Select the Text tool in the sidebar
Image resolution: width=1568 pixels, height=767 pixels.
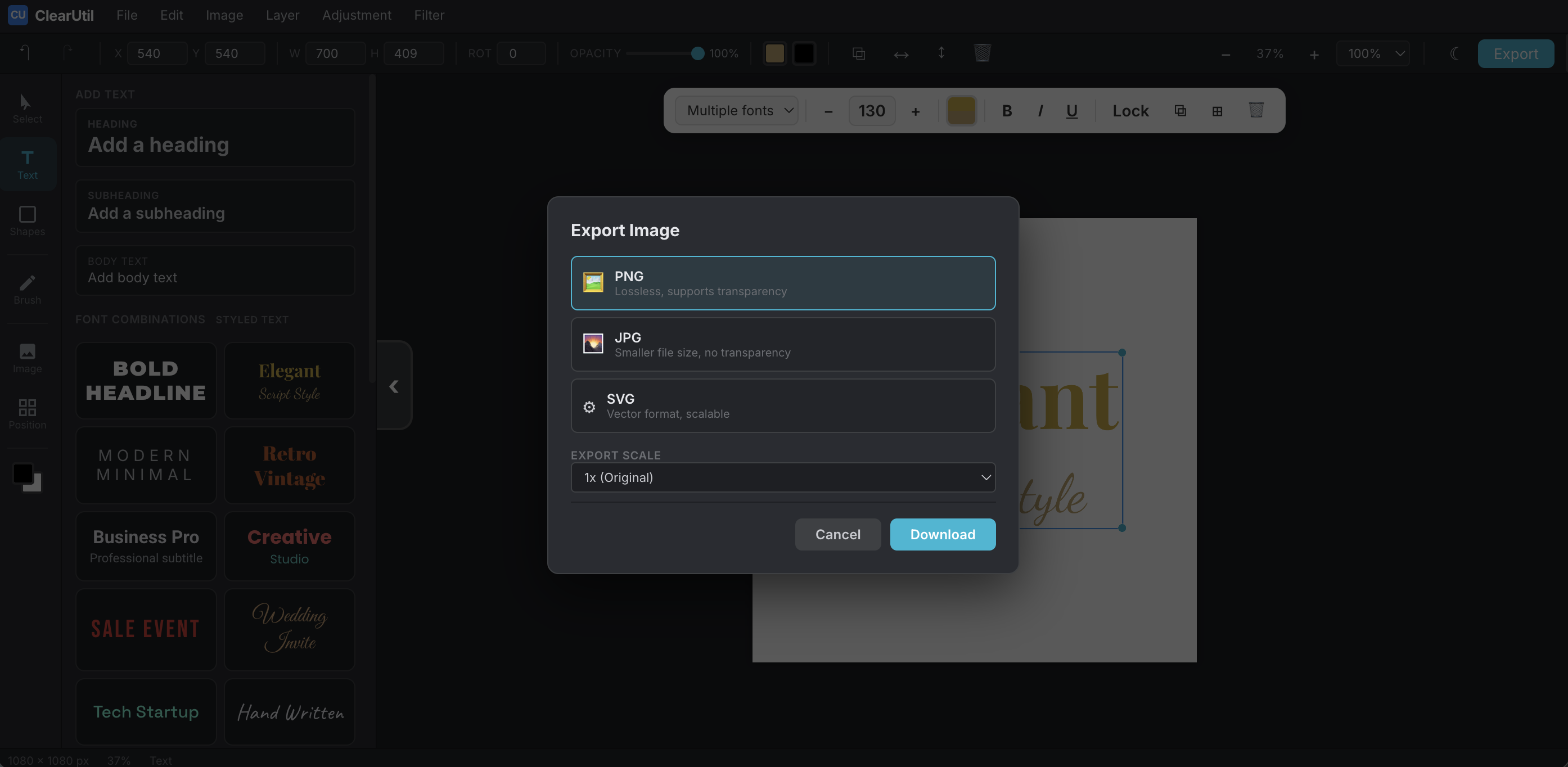28,163
